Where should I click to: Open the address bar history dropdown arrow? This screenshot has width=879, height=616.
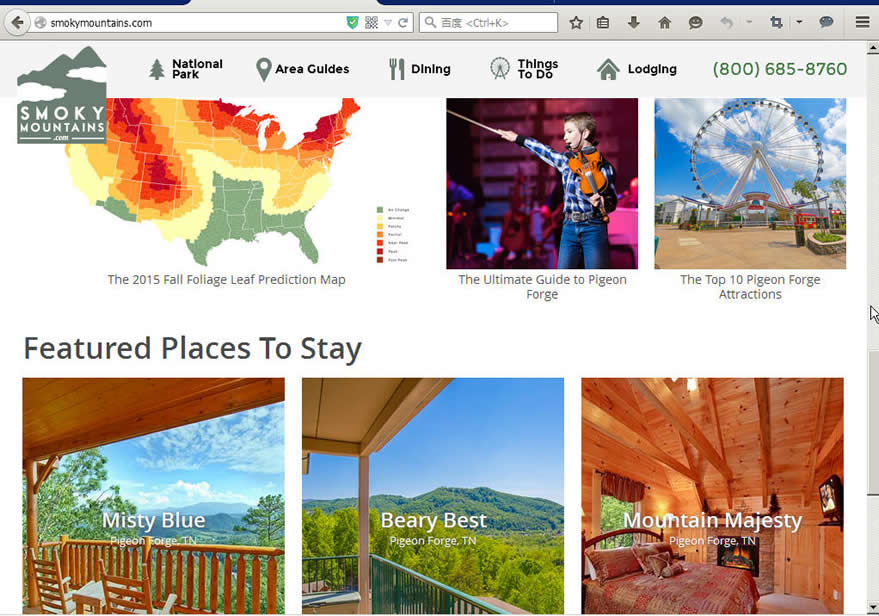click(x=388, y=23)
